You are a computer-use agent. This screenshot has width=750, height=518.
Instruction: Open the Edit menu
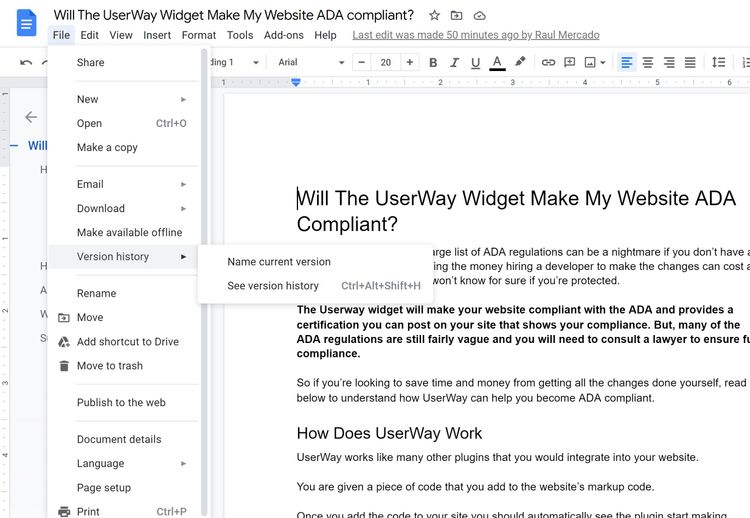(x=89, y=35)
